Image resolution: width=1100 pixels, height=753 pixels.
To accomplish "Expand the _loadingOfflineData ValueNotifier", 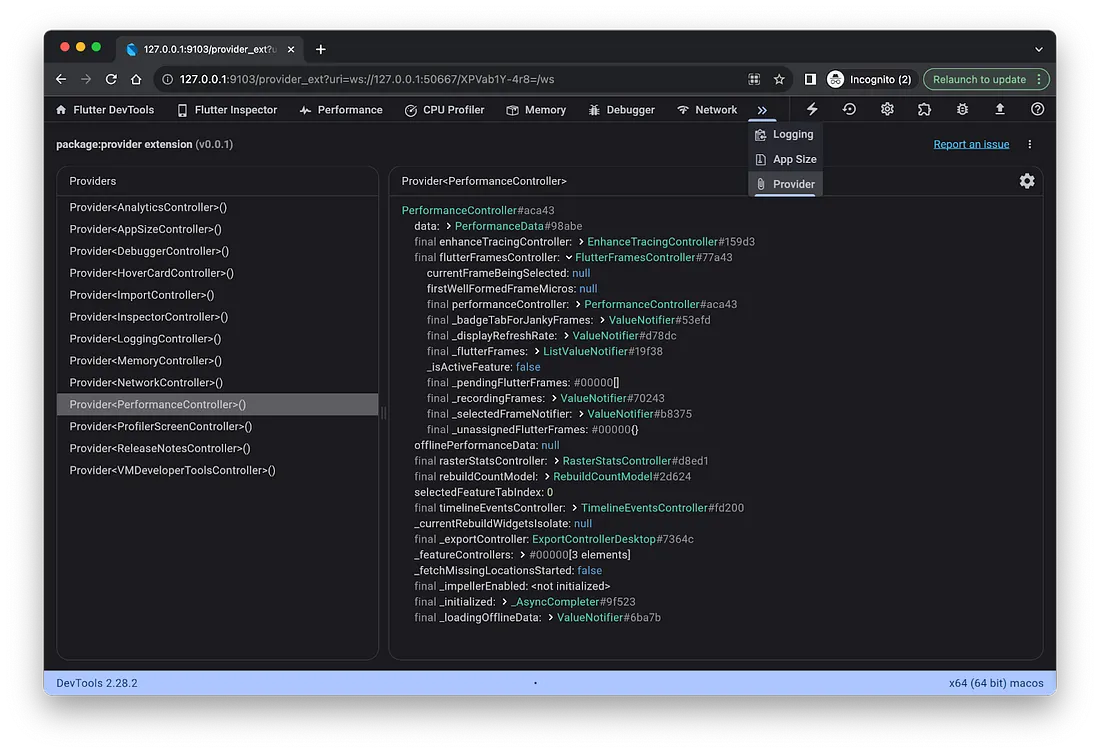I will click(x=550, y=618).
